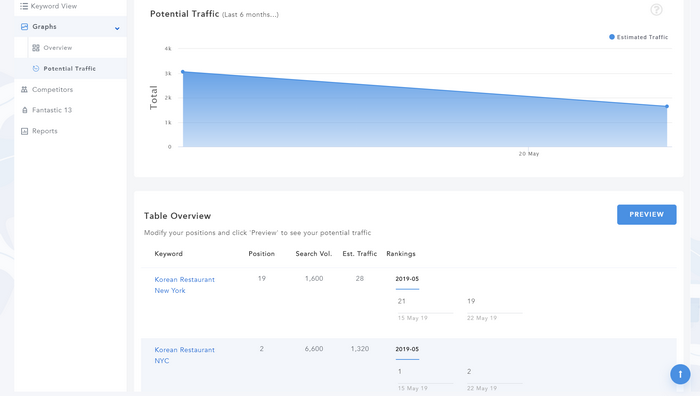Click estimated traffic value 1,320
700x396 pixels.
[x=360, y=349]
